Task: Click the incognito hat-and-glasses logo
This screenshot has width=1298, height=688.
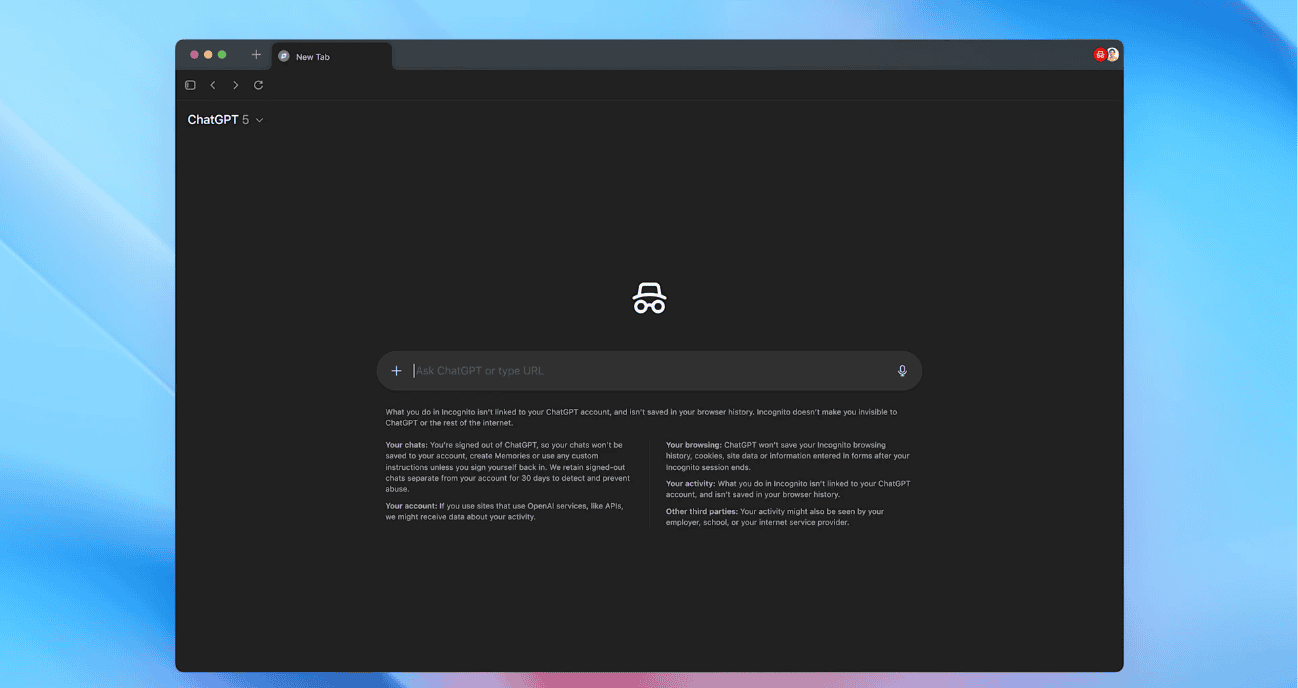Action: 649,298
